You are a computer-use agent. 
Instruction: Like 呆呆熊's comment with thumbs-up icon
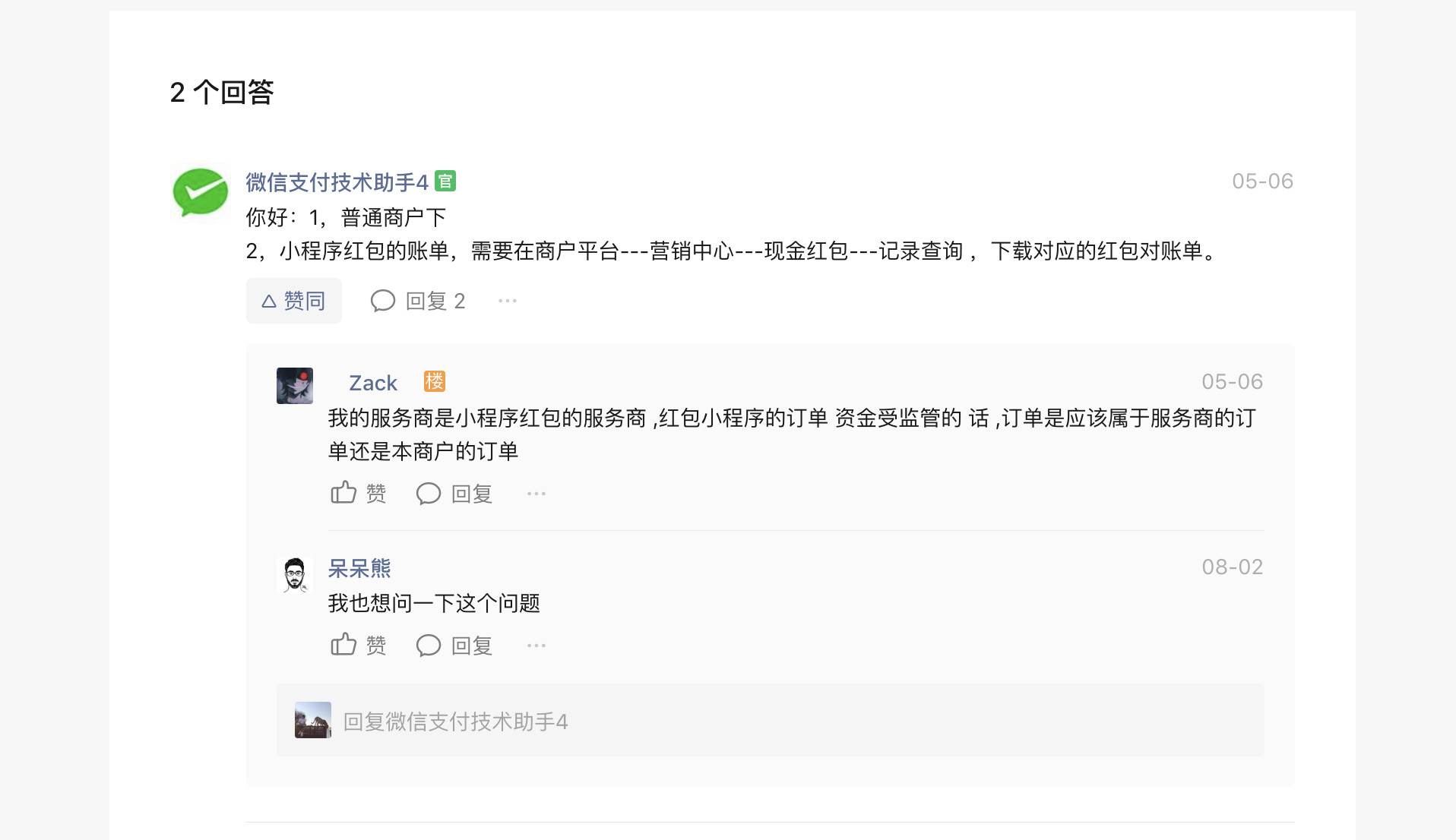click(343, 645)
